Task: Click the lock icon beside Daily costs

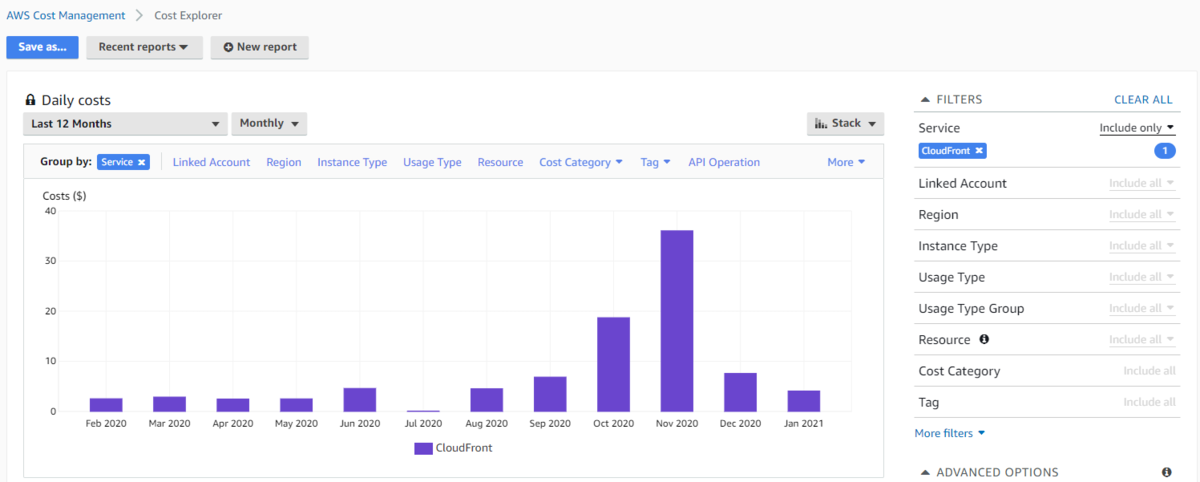Action: pos(30,100)
